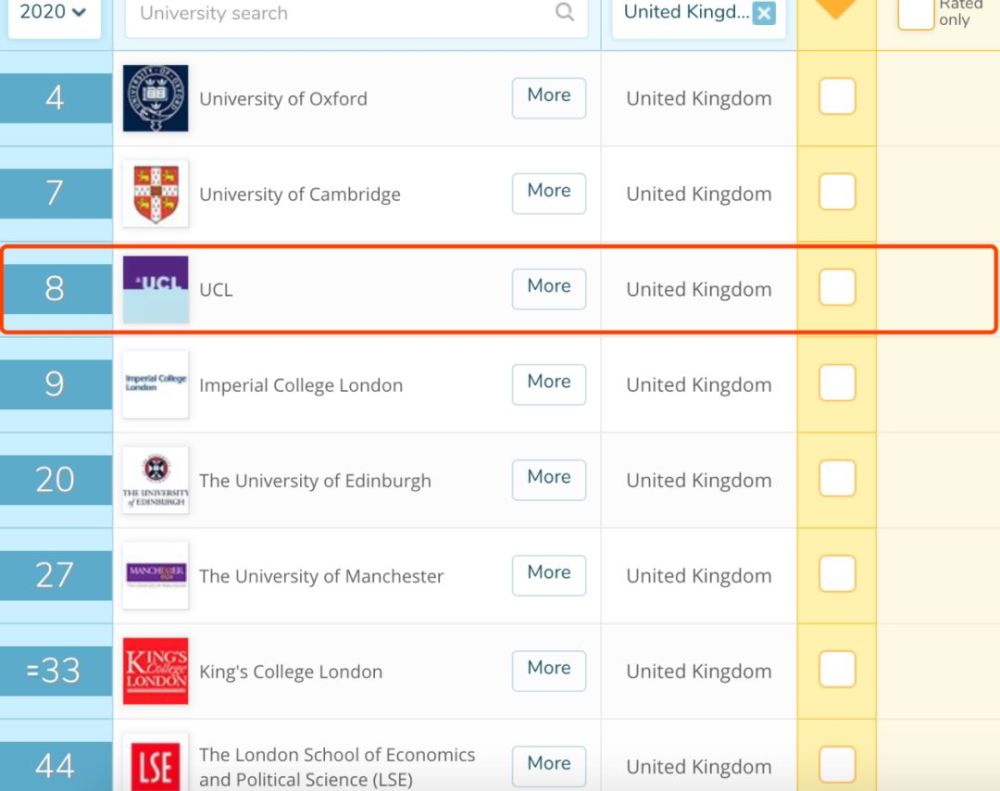The height and width of the screenshot is (791, 1000).
Task: Expand More details for University of Cambridge
Action: point(548,191)
